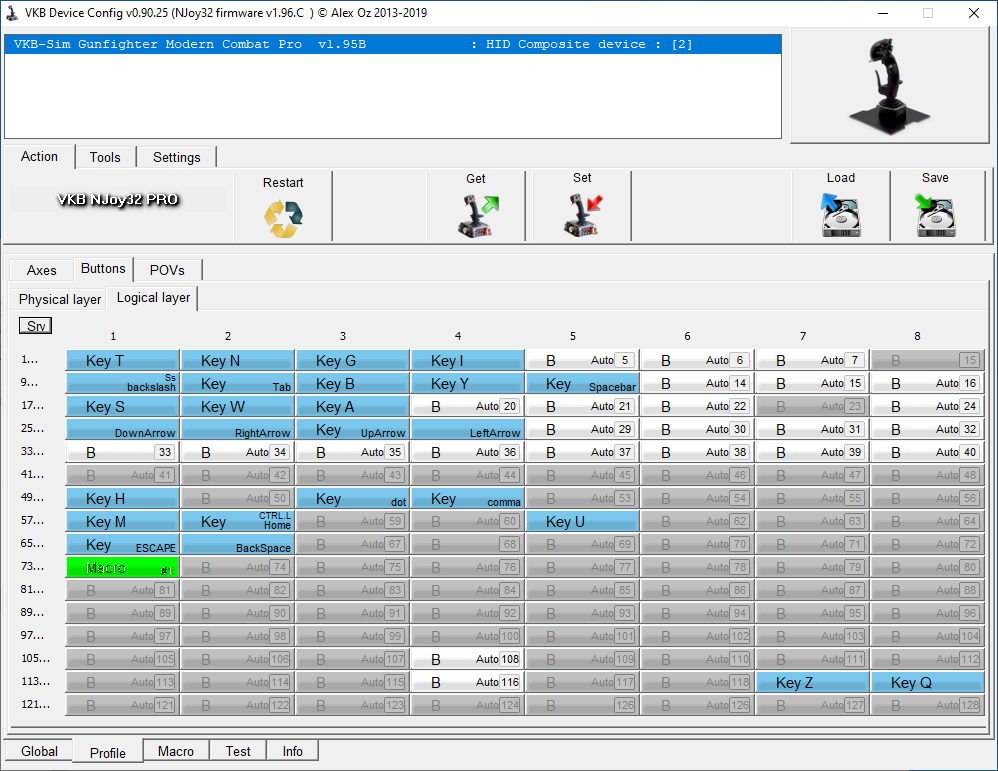The width and height of the screenshot is (998, 771).
Task: Click button cell B Auto 16
Action: coord(927,383)
